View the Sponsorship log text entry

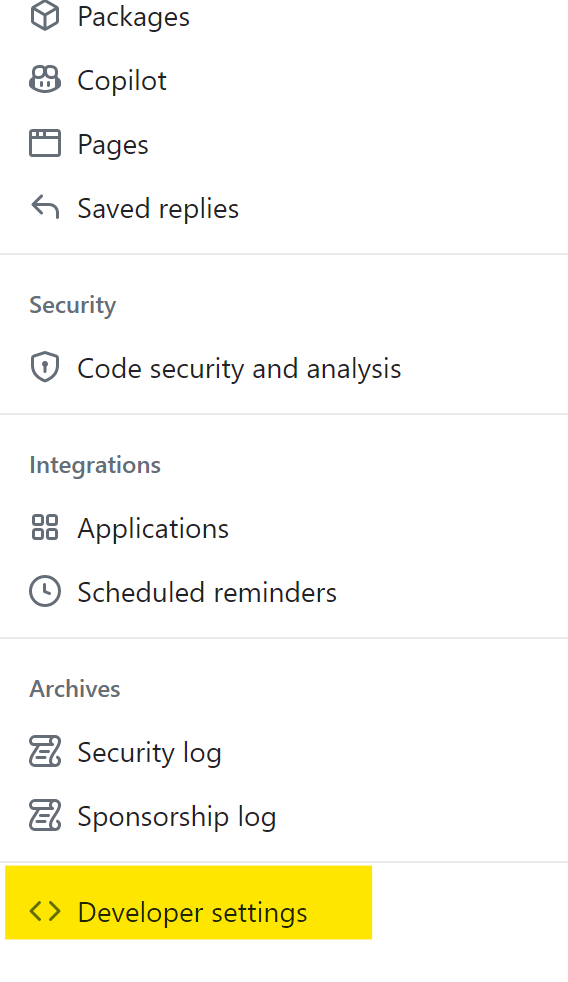[x=177, y=817]
